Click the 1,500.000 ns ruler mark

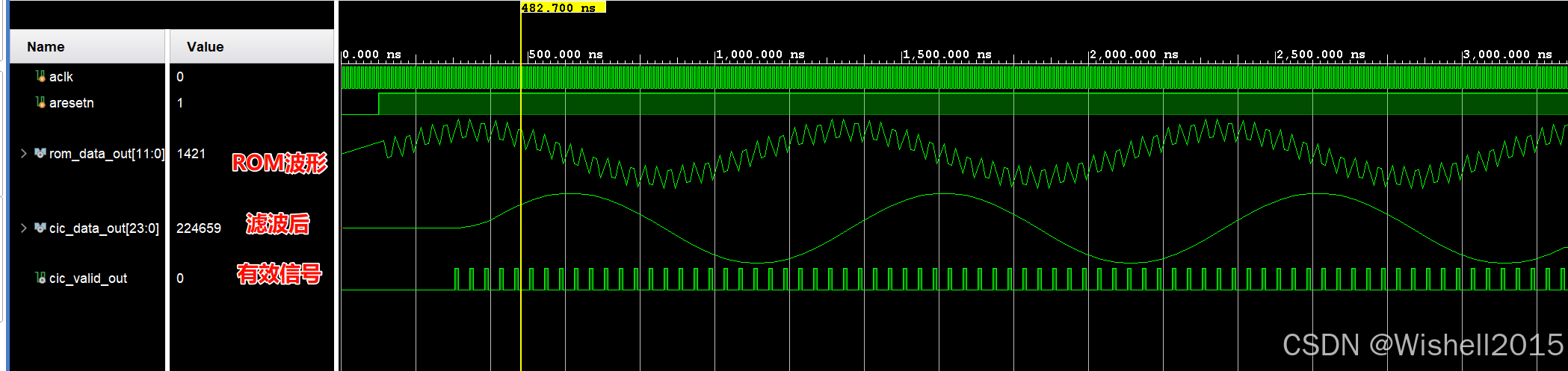click(x=947, y=54)
